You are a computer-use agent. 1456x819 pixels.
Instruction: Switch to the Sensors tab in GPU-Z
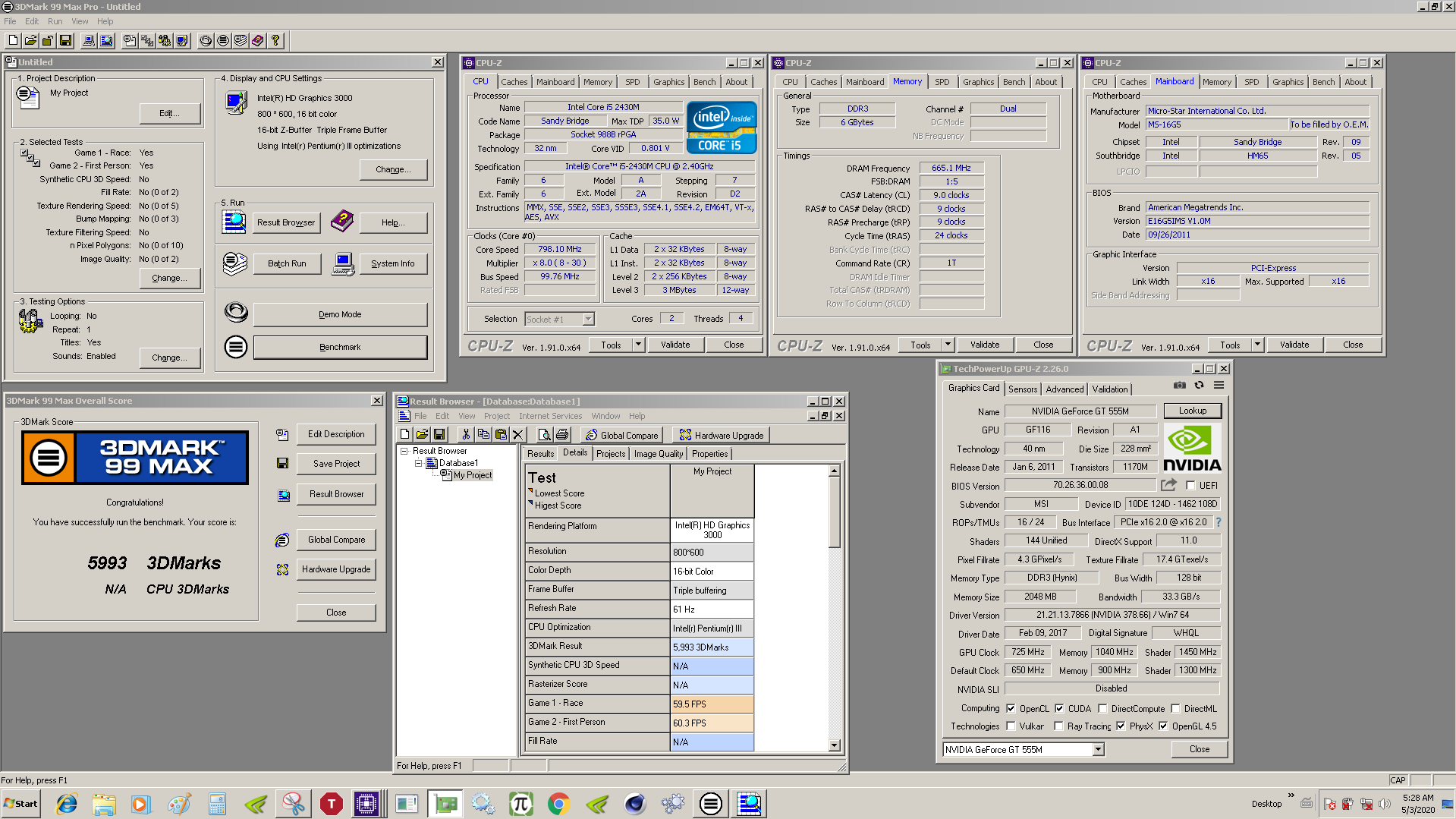click(1022, 389)
